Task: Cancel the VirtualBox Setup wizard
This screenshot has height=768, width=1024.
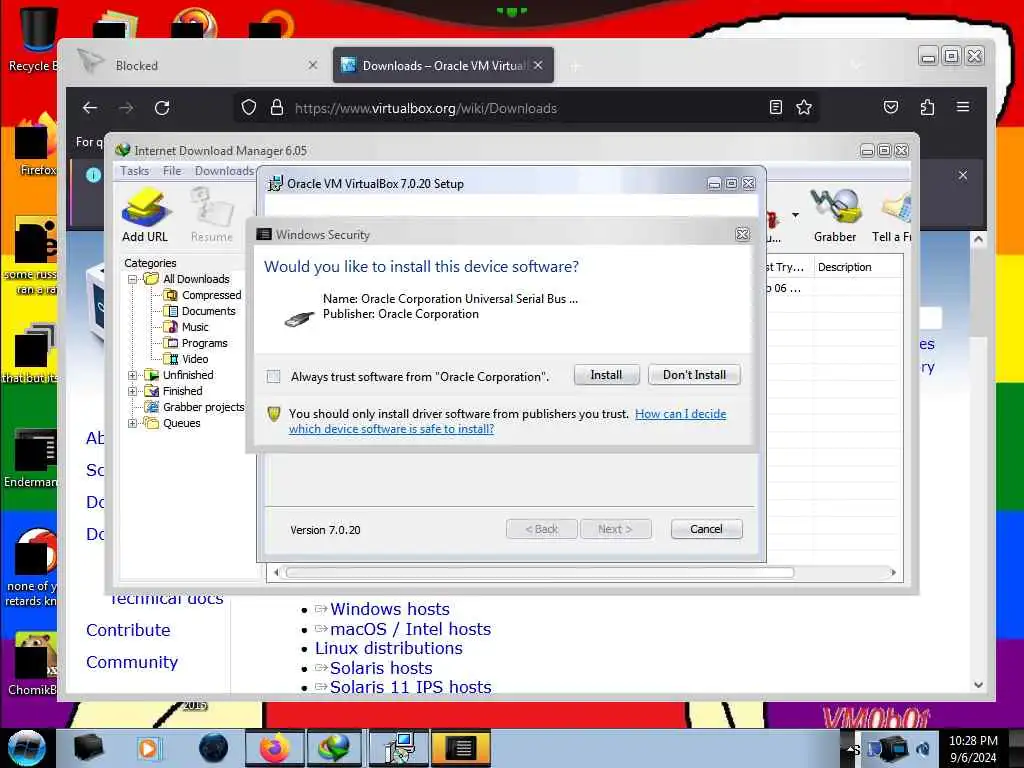Action: [706, 529]
